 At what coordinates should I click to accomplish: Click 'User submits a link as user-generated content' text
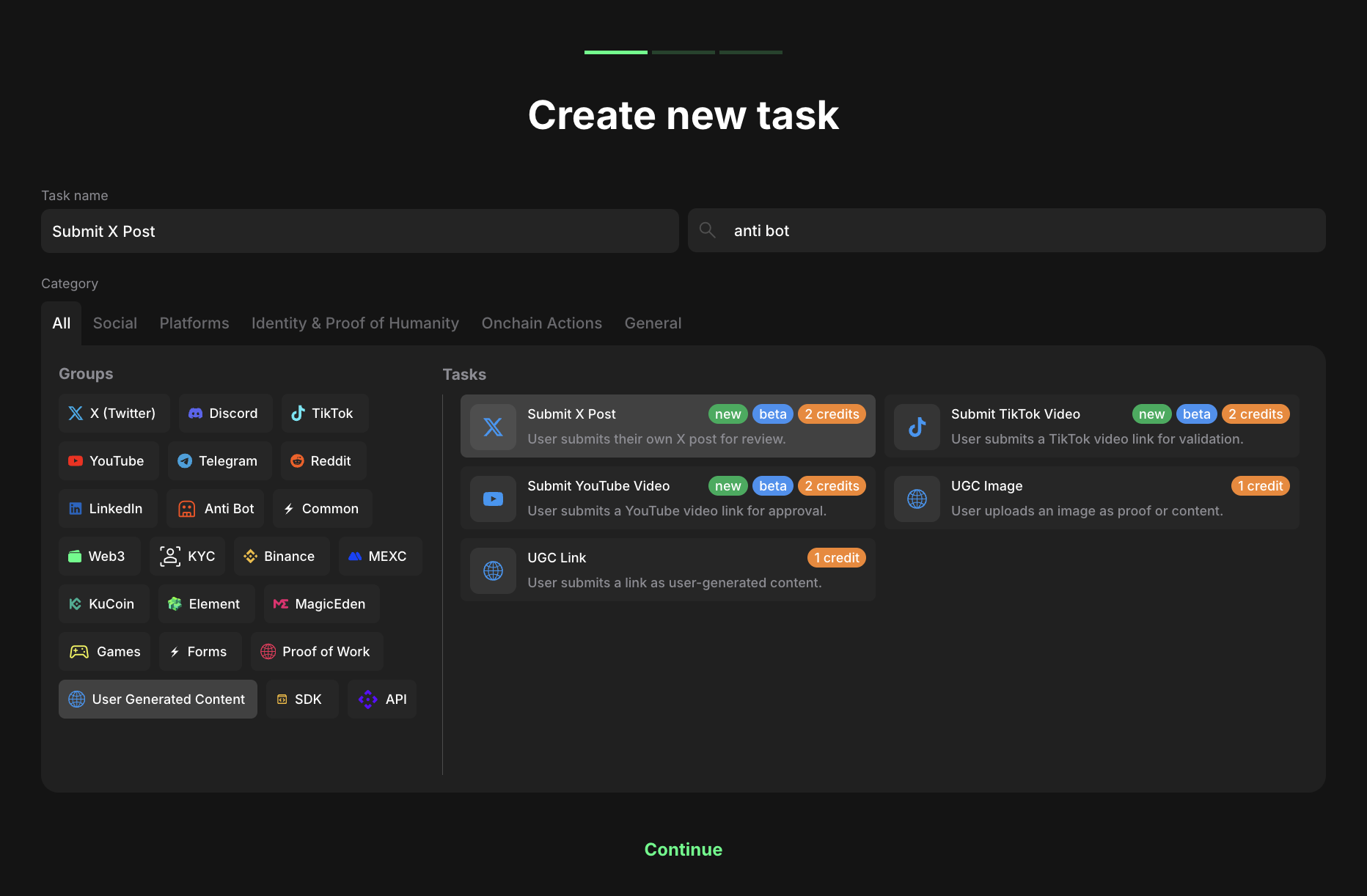point(675,583)
